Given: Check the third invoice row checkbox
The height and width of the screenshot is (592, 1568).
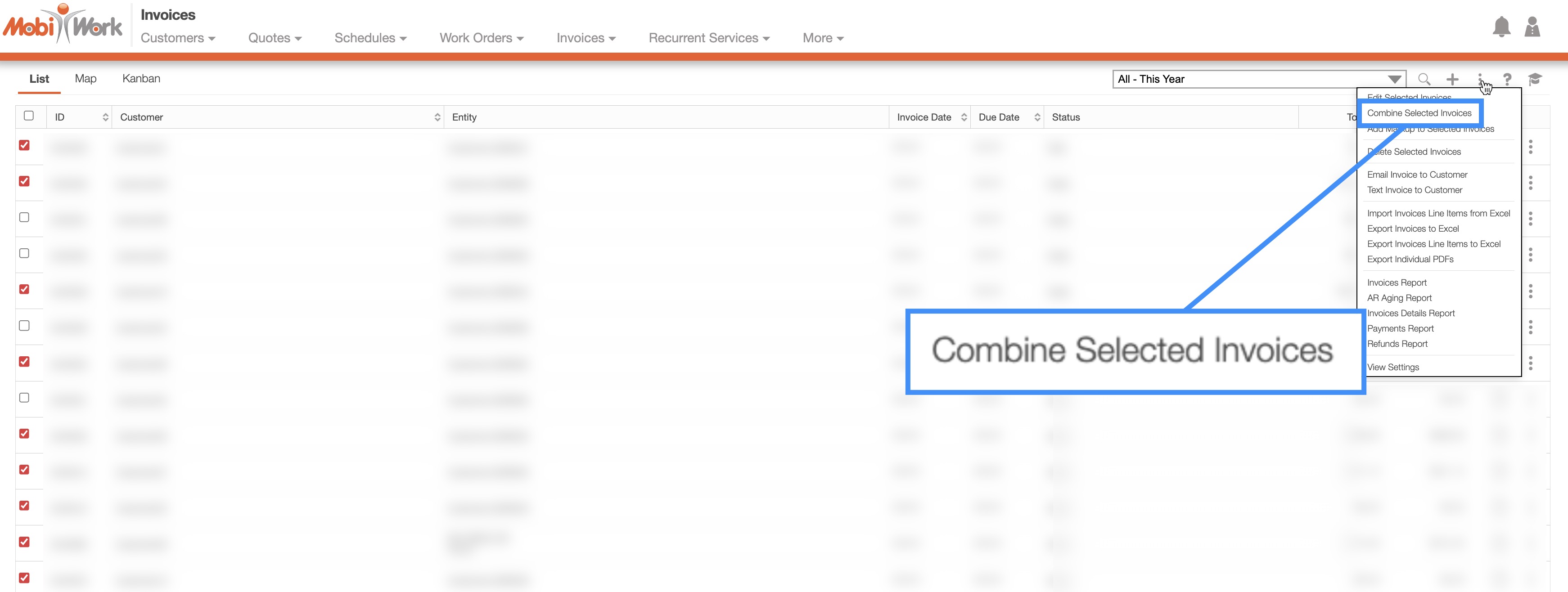Looking at the screenshot, I should coord(24,217).
